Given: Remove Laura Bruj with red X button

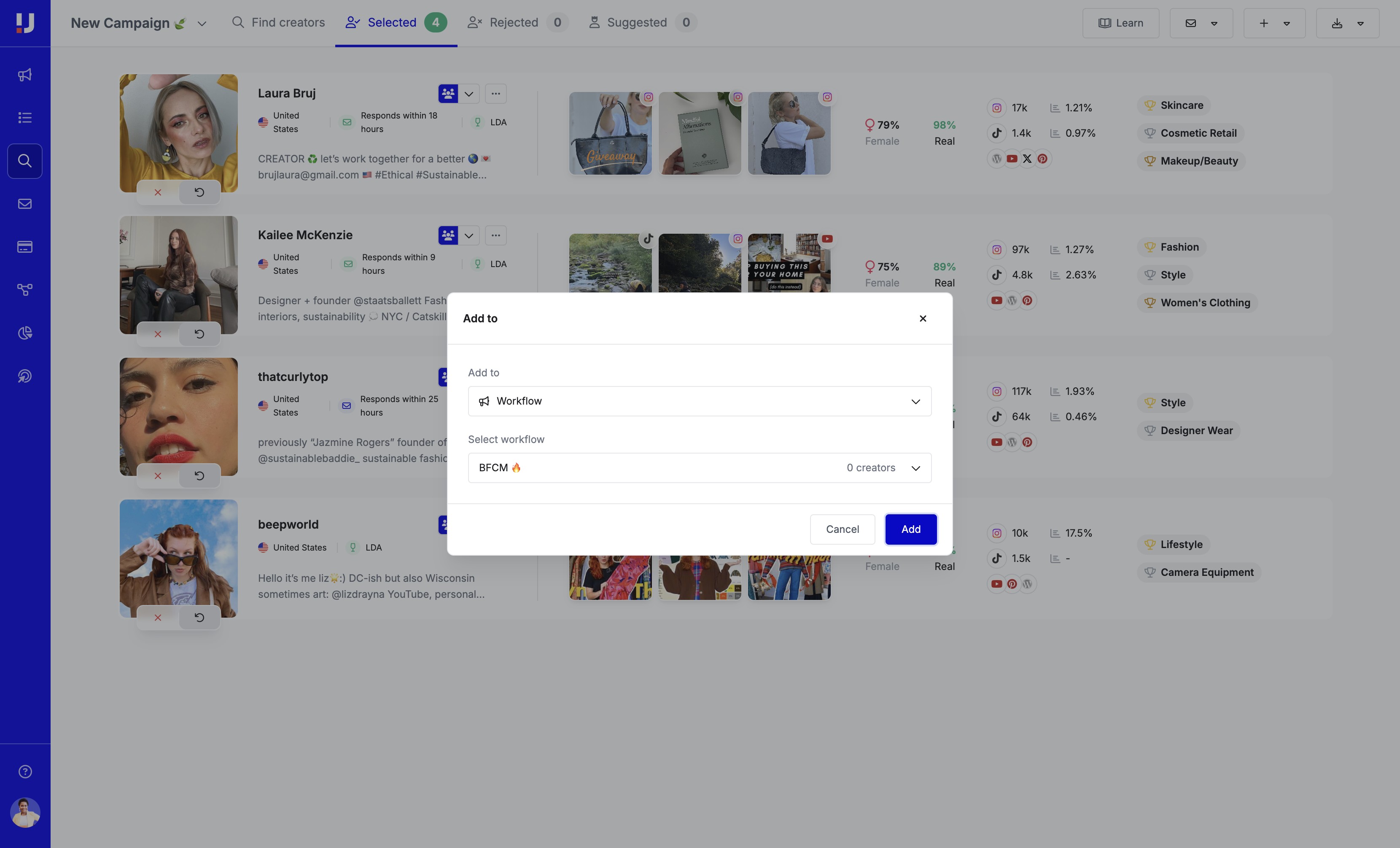Looking at the screenshot, I should point(158,193).
